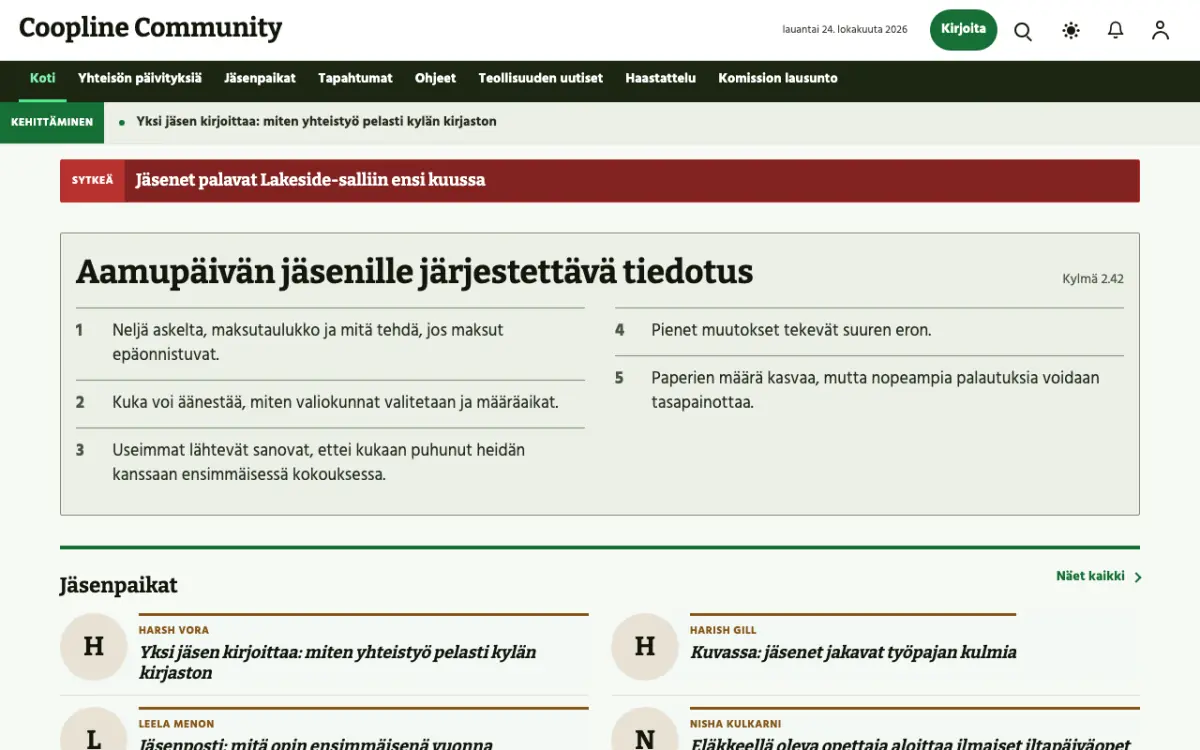Expand the Näet kaikki chevron arrow
The image size is (1200, 750).
[1138, 577]
